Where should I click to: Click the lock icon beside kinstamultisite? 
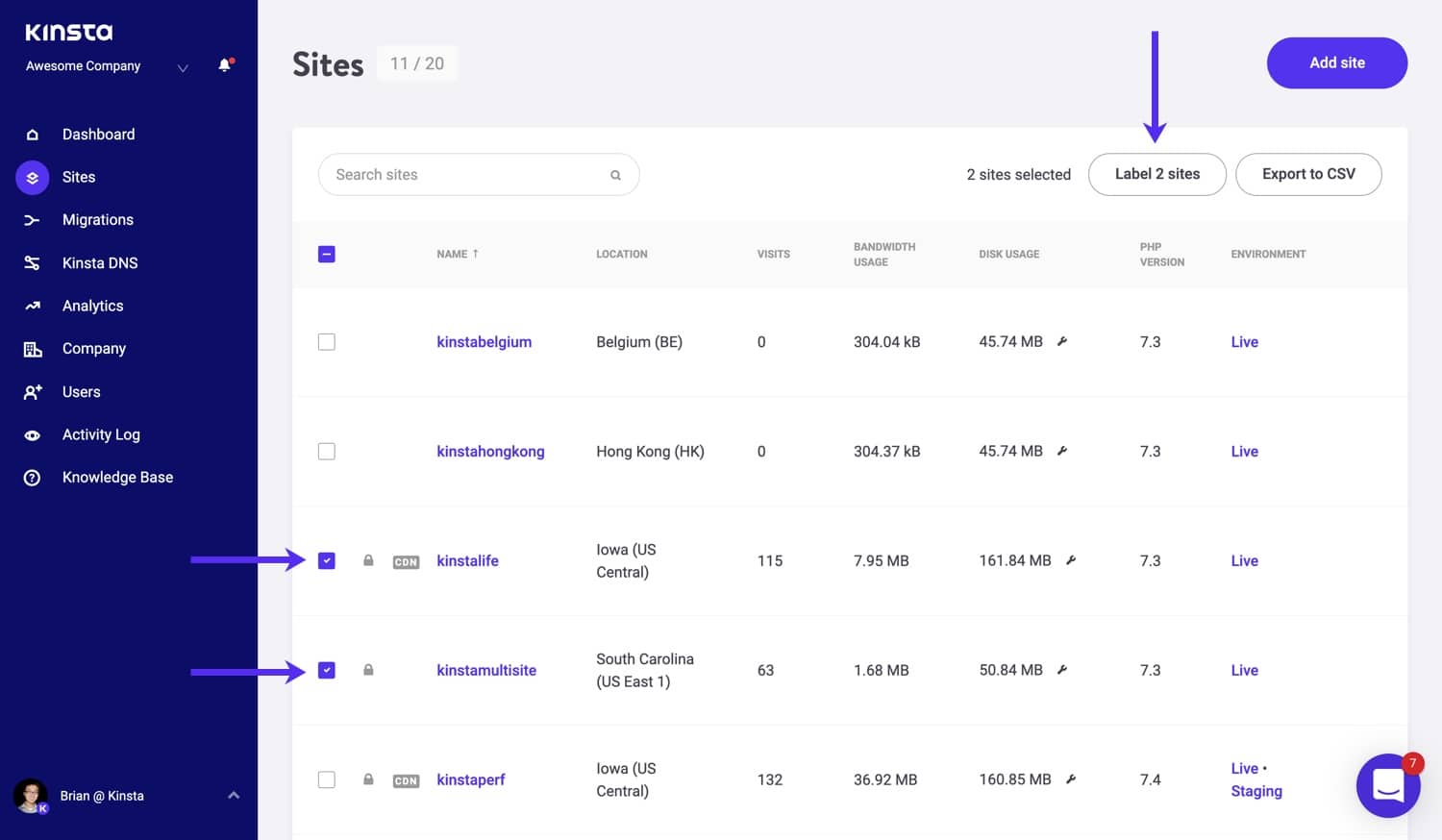point(368,670)
